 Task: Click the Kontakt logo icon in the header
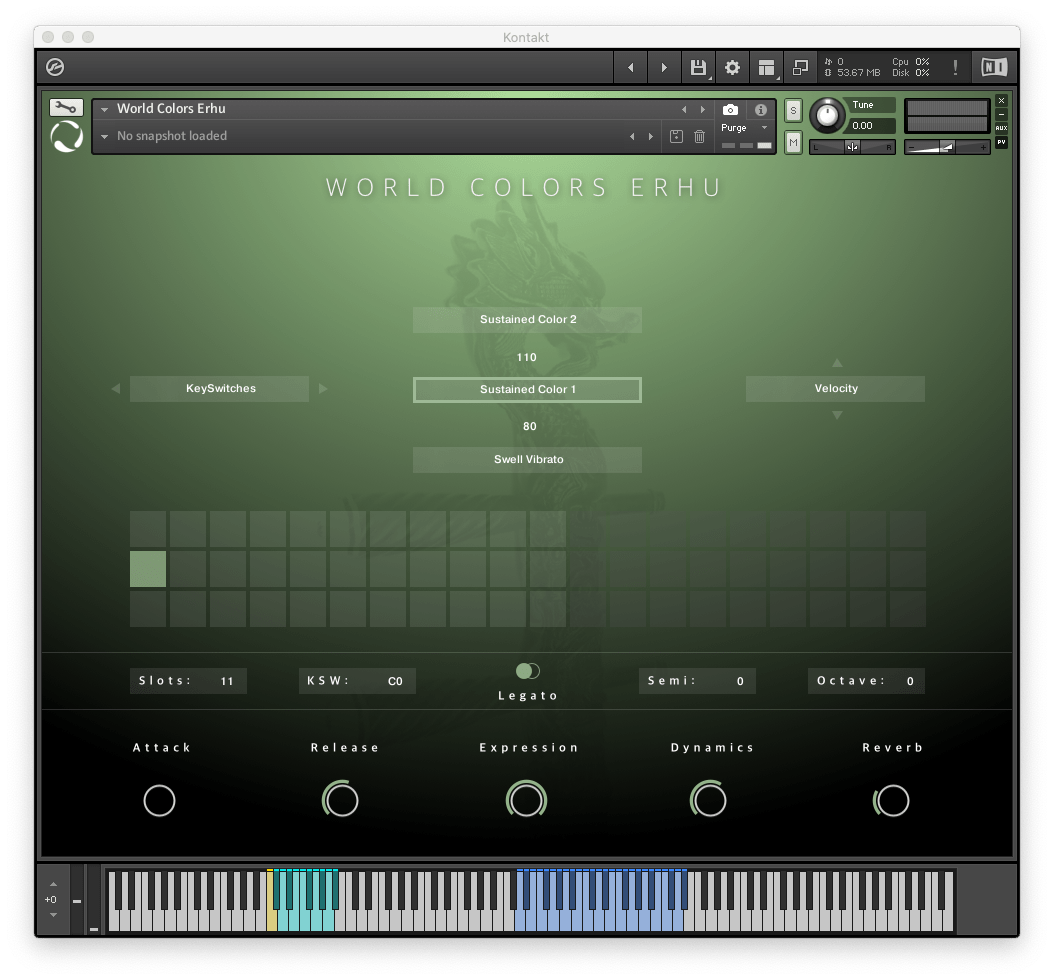point(55,67)
